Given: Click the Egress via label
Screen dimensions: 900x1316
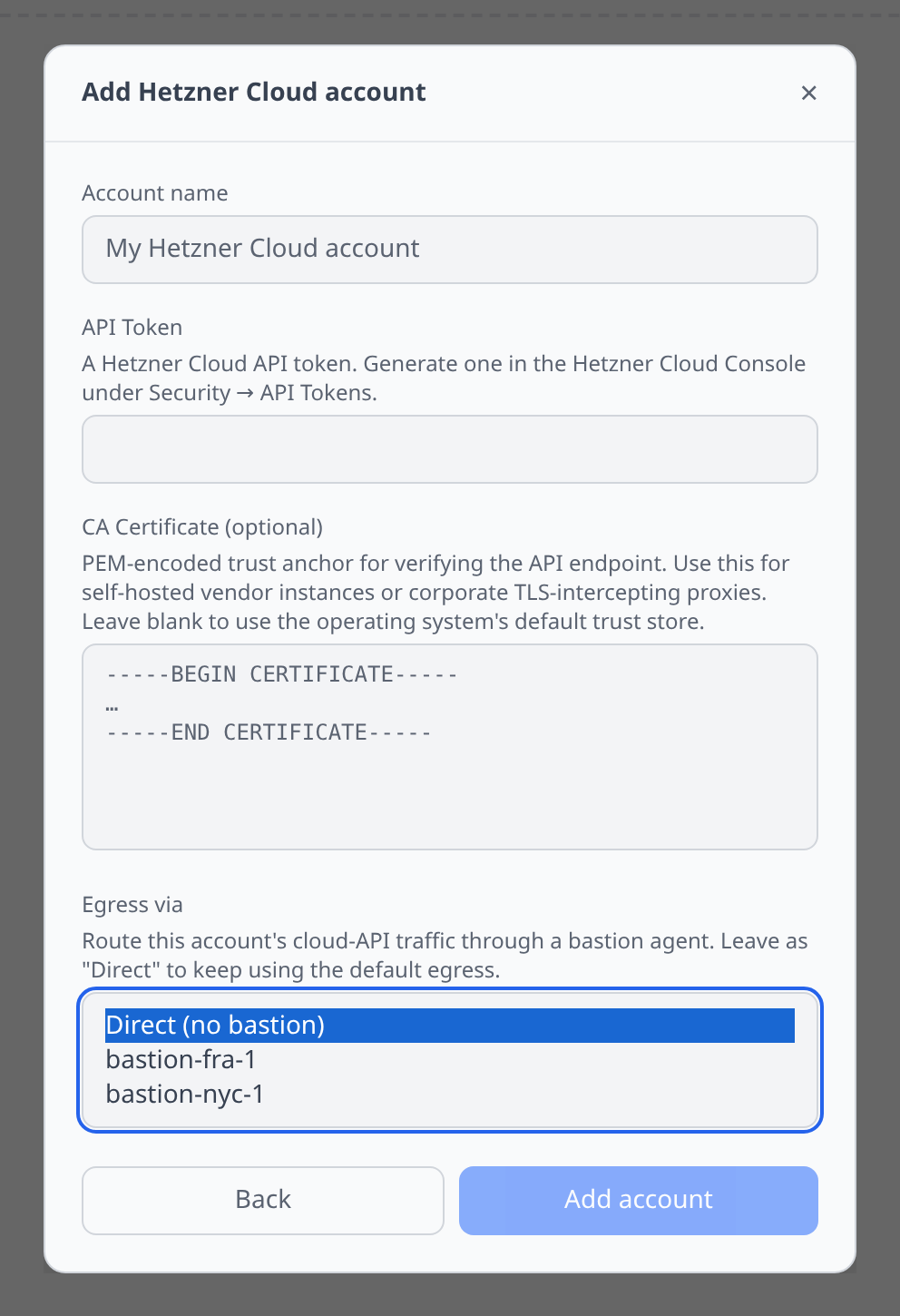Looking at the screenshot, I should [x=132, y=905].
